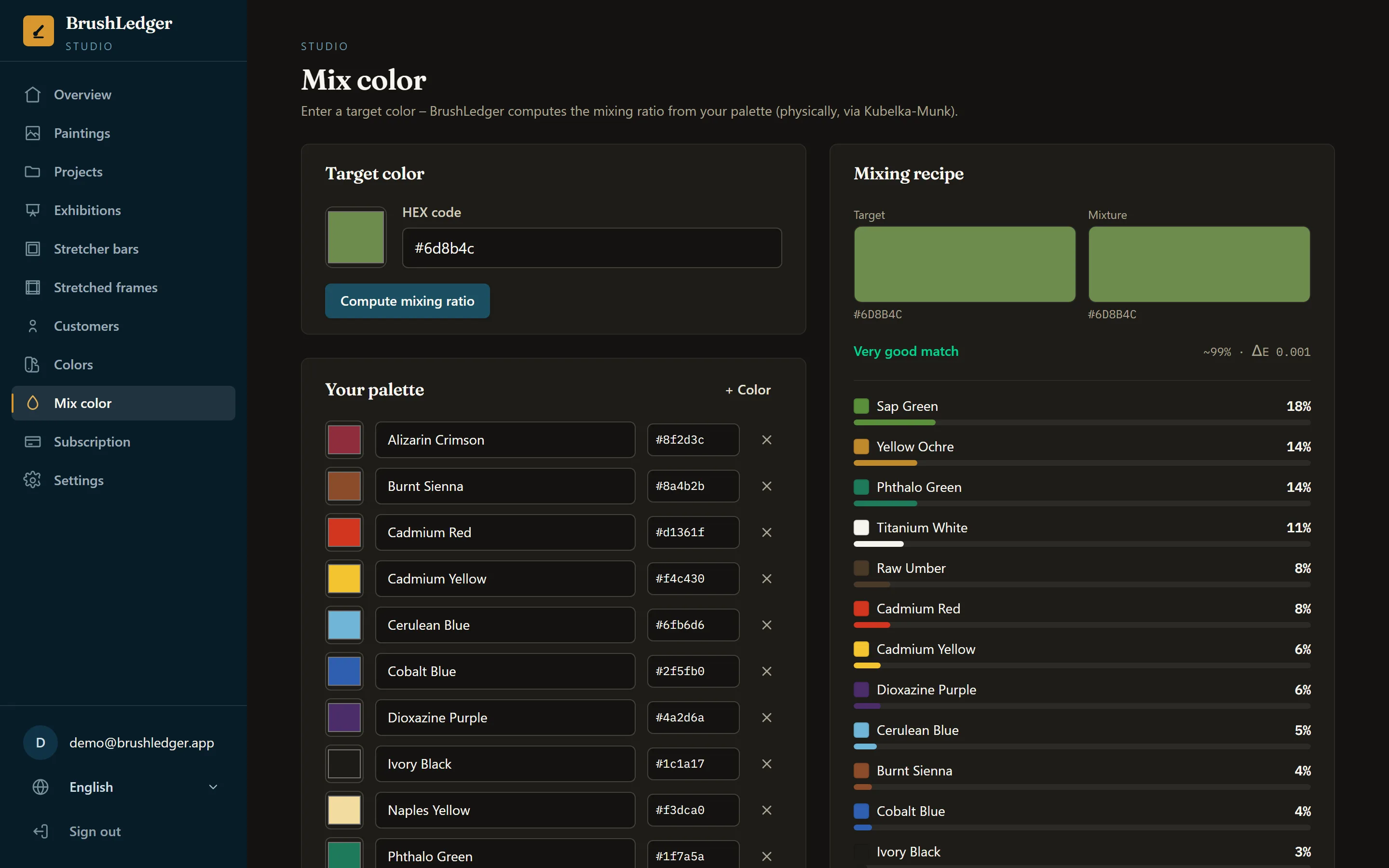Viewport: 1389px width, 868px height.
Task: Edit the Dioxazine Purple name field
Action: (505, 718)
